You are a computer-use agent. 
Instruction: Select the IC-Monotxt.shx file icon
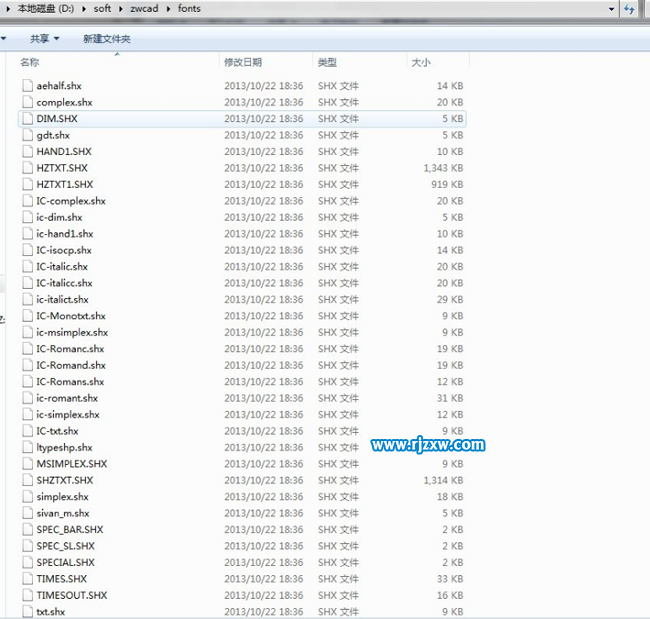coord(27,316)
